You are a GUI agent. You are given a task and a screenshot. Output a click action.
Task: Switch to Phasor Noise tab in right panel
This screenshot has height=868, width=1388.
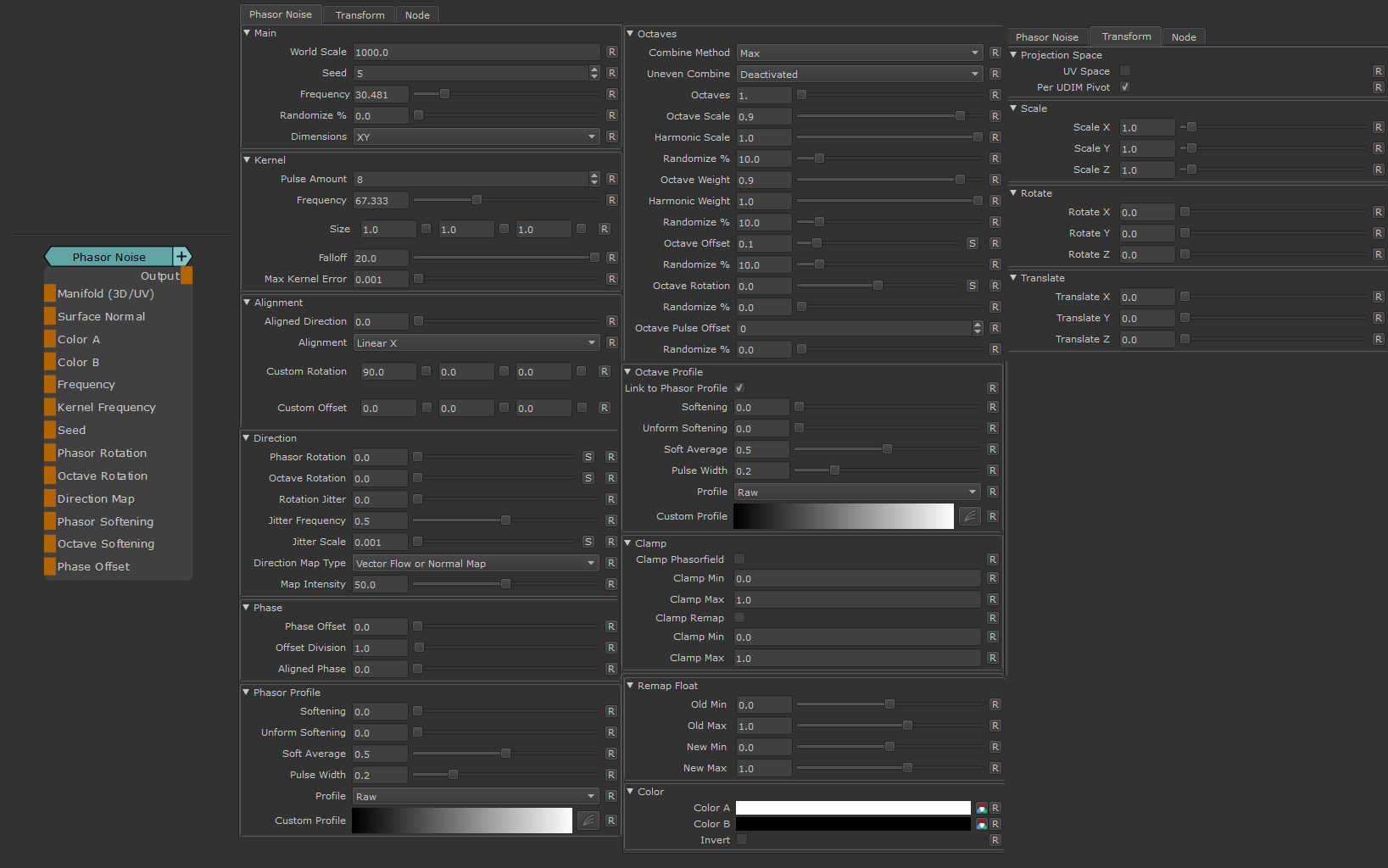(1046, 37)
